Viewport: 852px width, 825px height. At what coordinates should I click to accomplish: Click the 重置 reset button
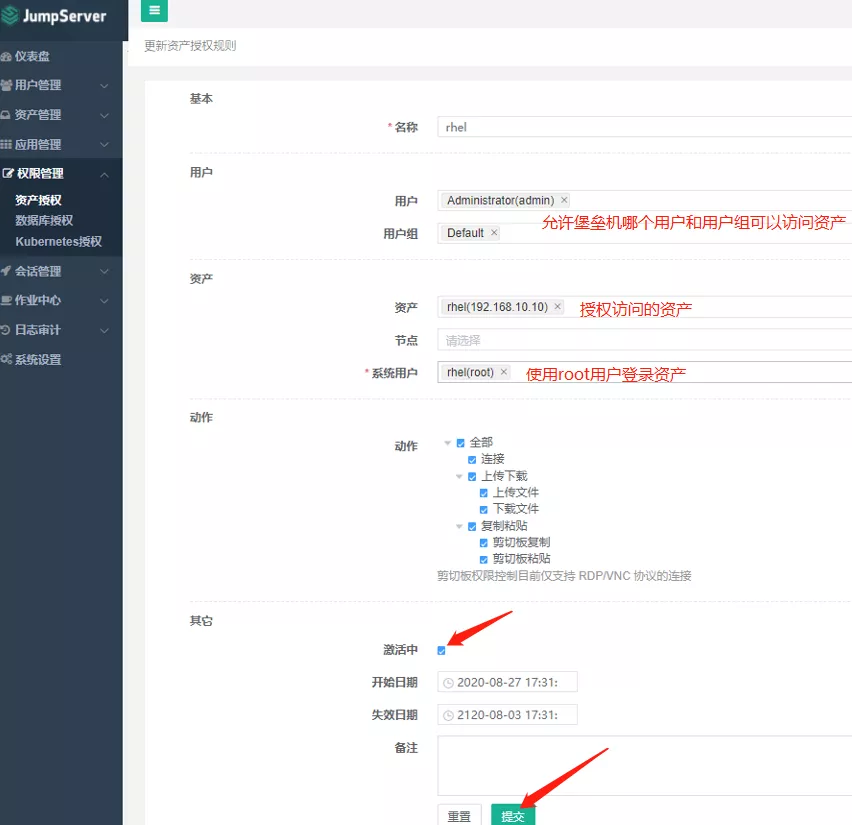pos(459,815)
